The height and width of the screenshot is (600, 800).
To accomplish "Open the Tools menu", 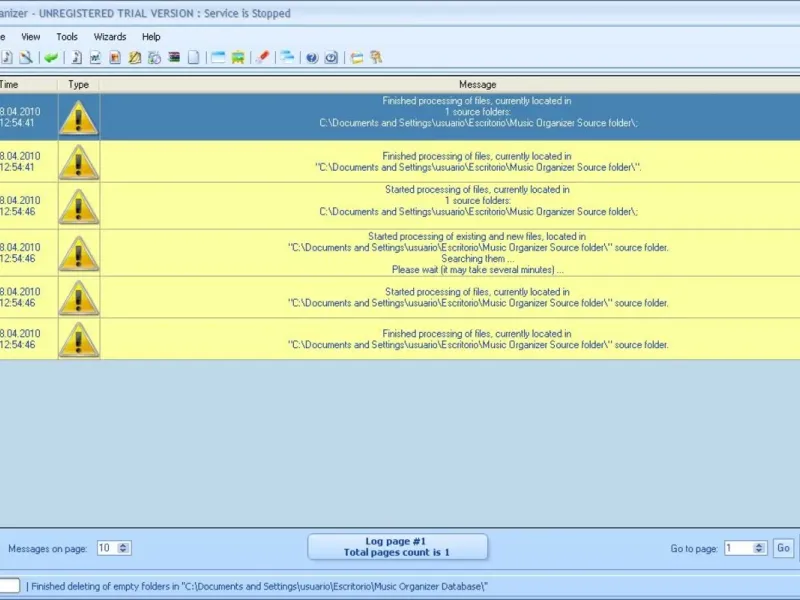I will (x=67, y=37).
